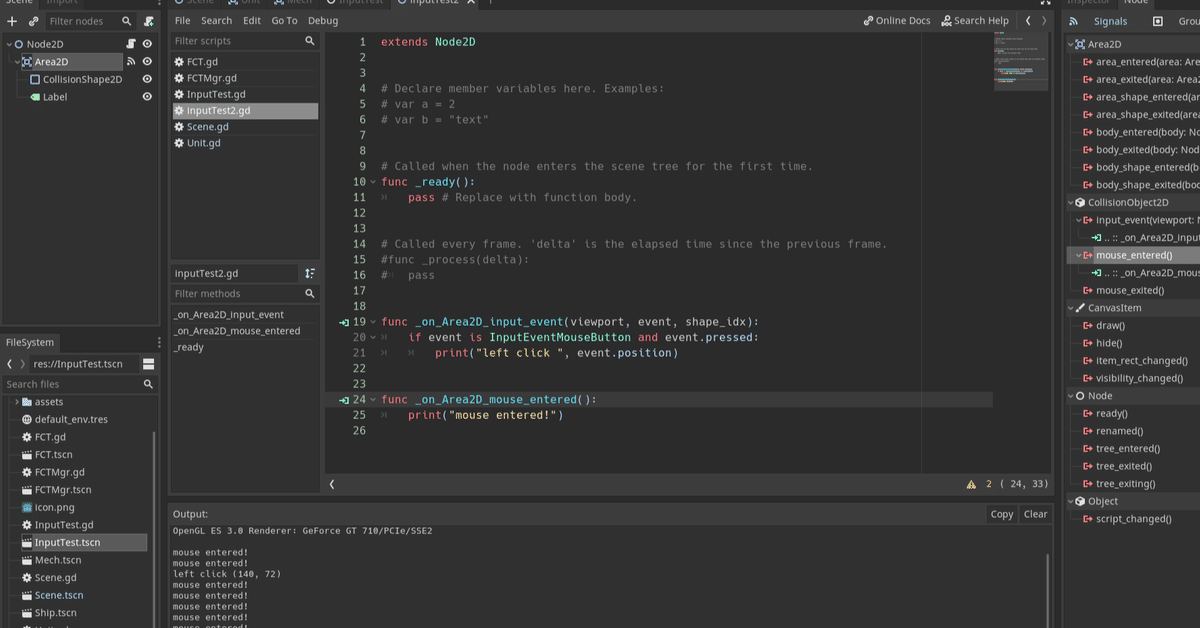Screen dimensions: 1200x628
Task: Open the Debug menu
Action: [323, 21]
